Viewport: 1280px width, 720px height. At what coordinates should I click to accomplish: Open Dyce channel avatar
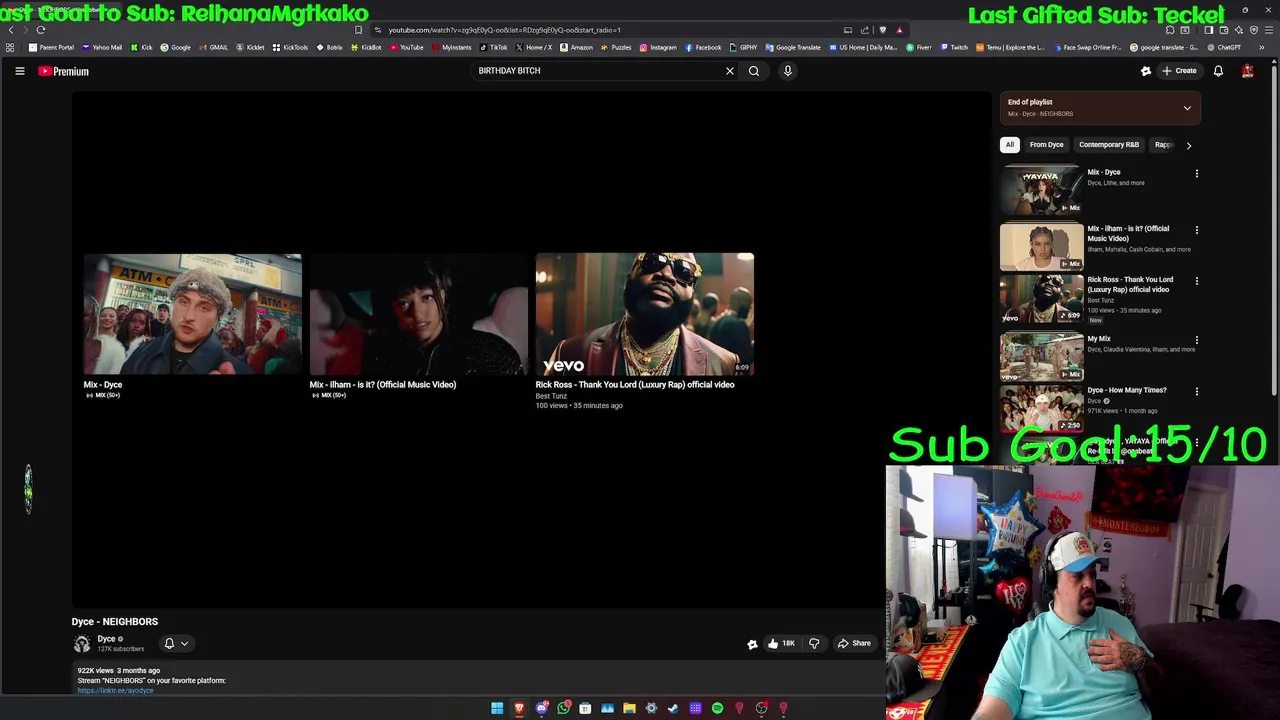(x=82, y=644)
